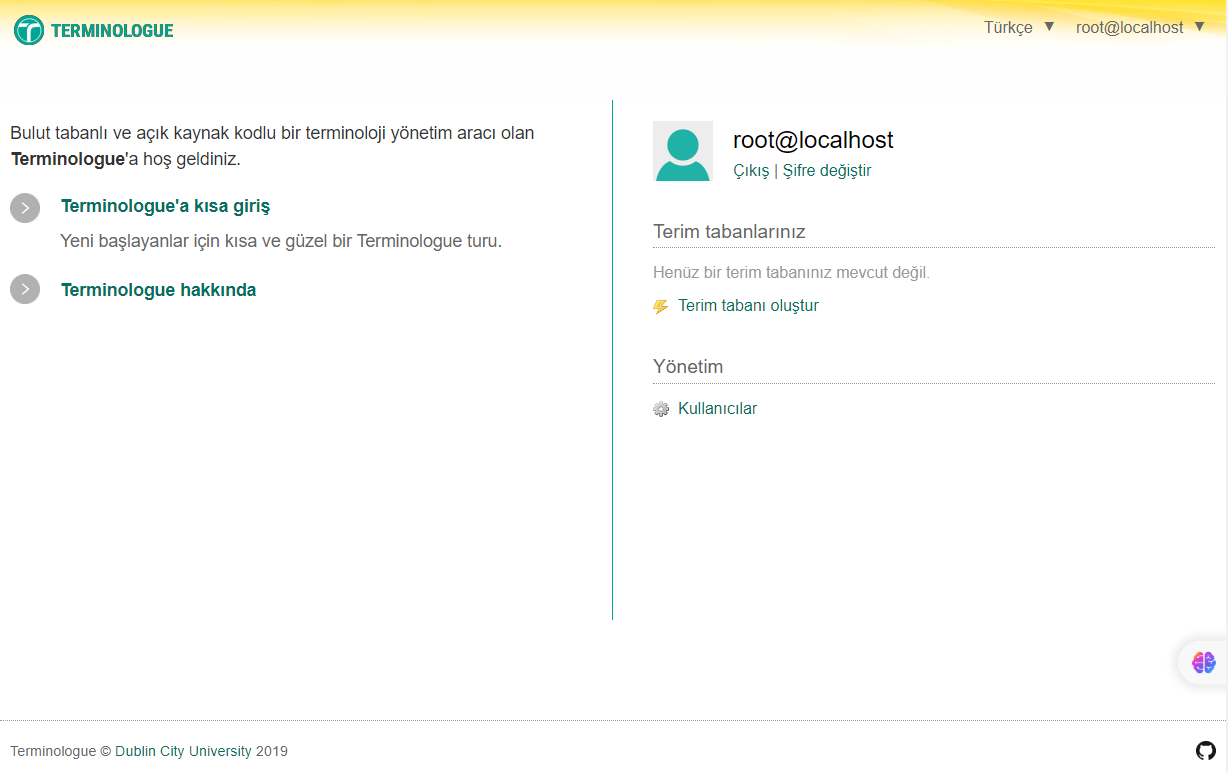Open the GitHub icon in footer
1228x773 pixels.
coord(1205,750)
